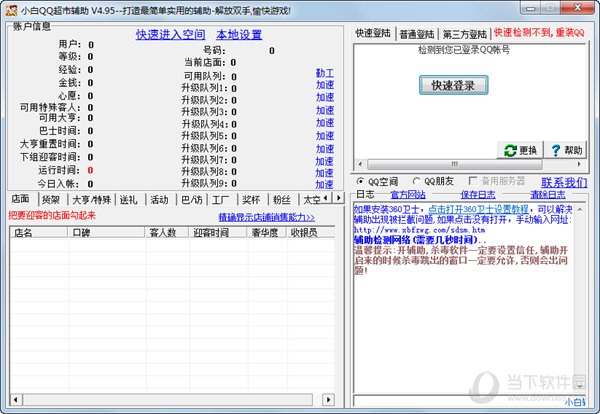
Task: Select the 货架 tab
Action: click(x=51, y=200)
